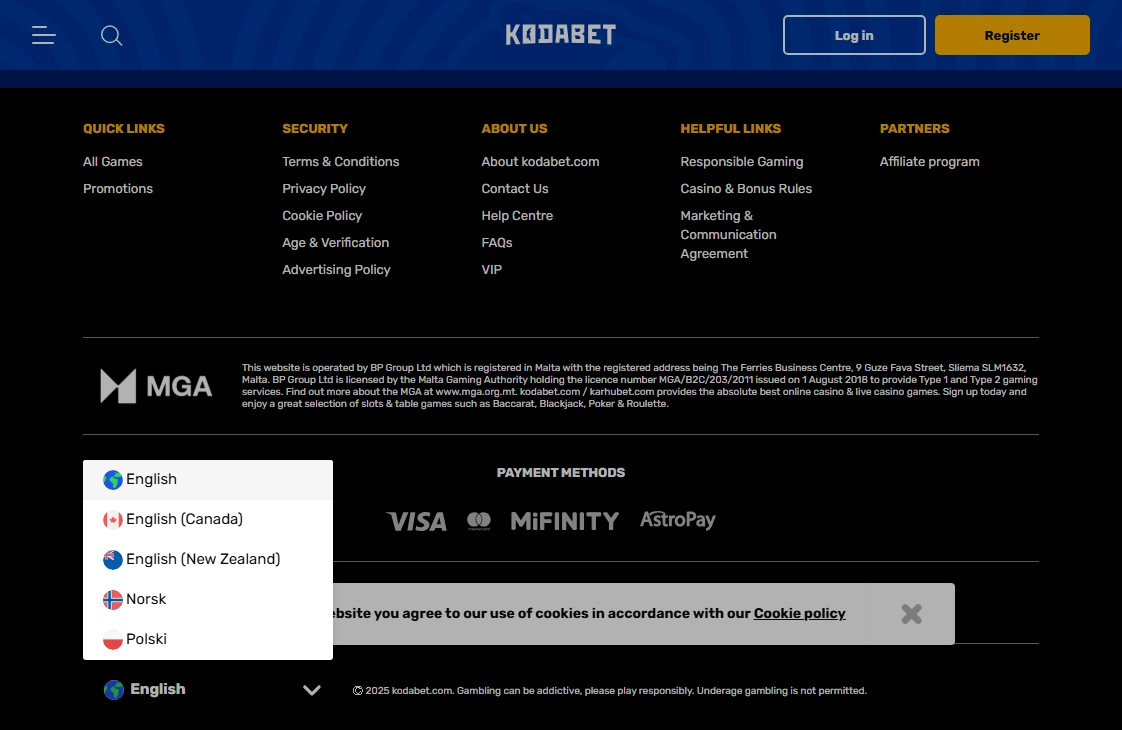Choose Polski language option
This screenshot has height=730, width=1122.
click(208, 640)
